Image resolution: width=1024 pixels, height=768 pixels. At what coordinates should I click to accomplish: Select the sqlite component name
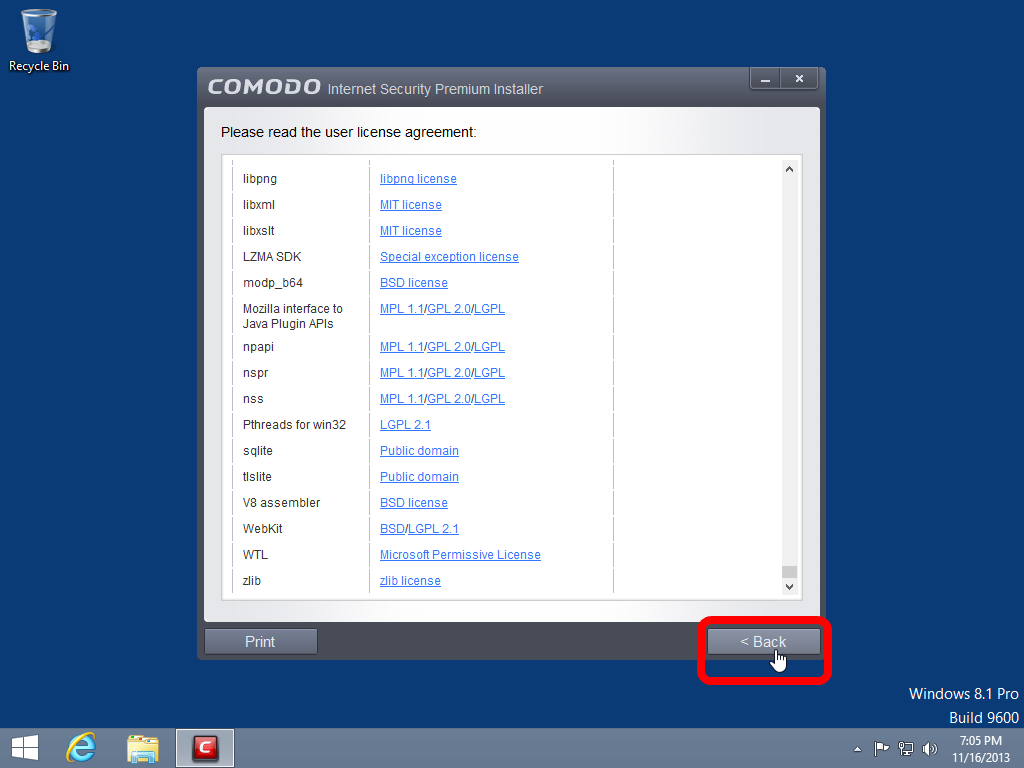(258, 451)
